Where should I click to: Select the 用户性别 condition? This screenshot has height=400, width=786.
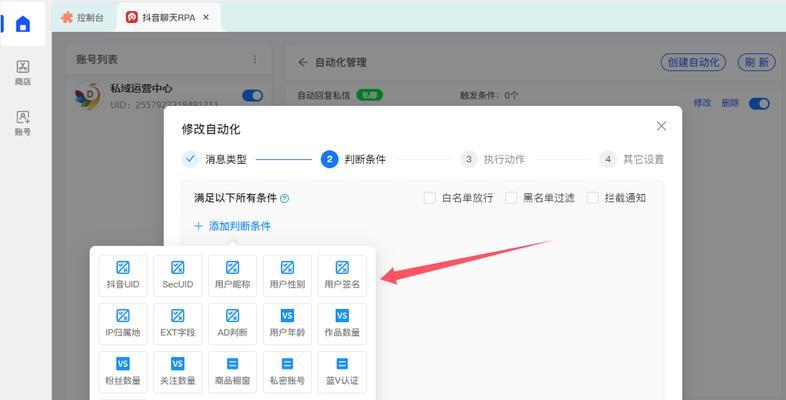287,276
